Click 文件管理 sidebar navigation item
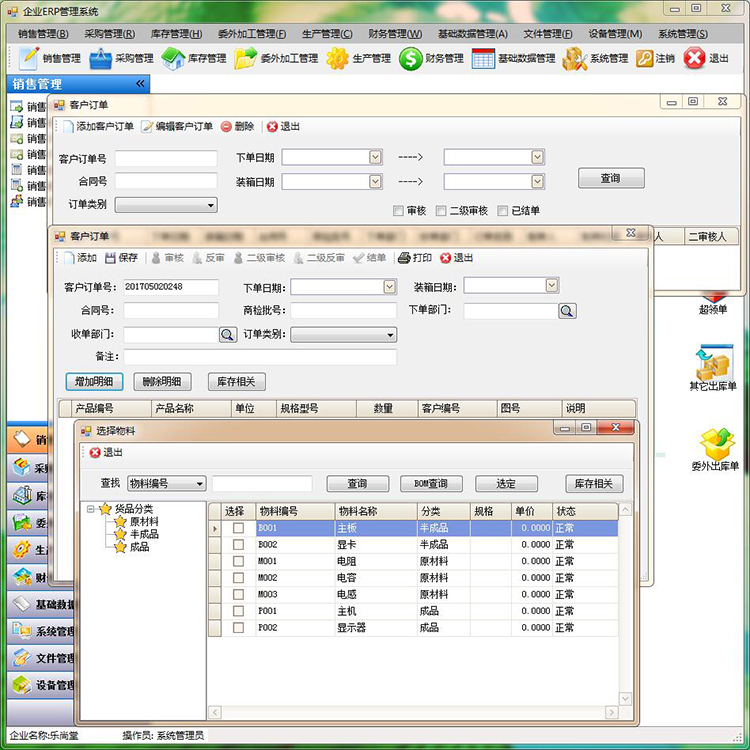The width and height of the screenshot is (750, 750). (x=41, y=658)
